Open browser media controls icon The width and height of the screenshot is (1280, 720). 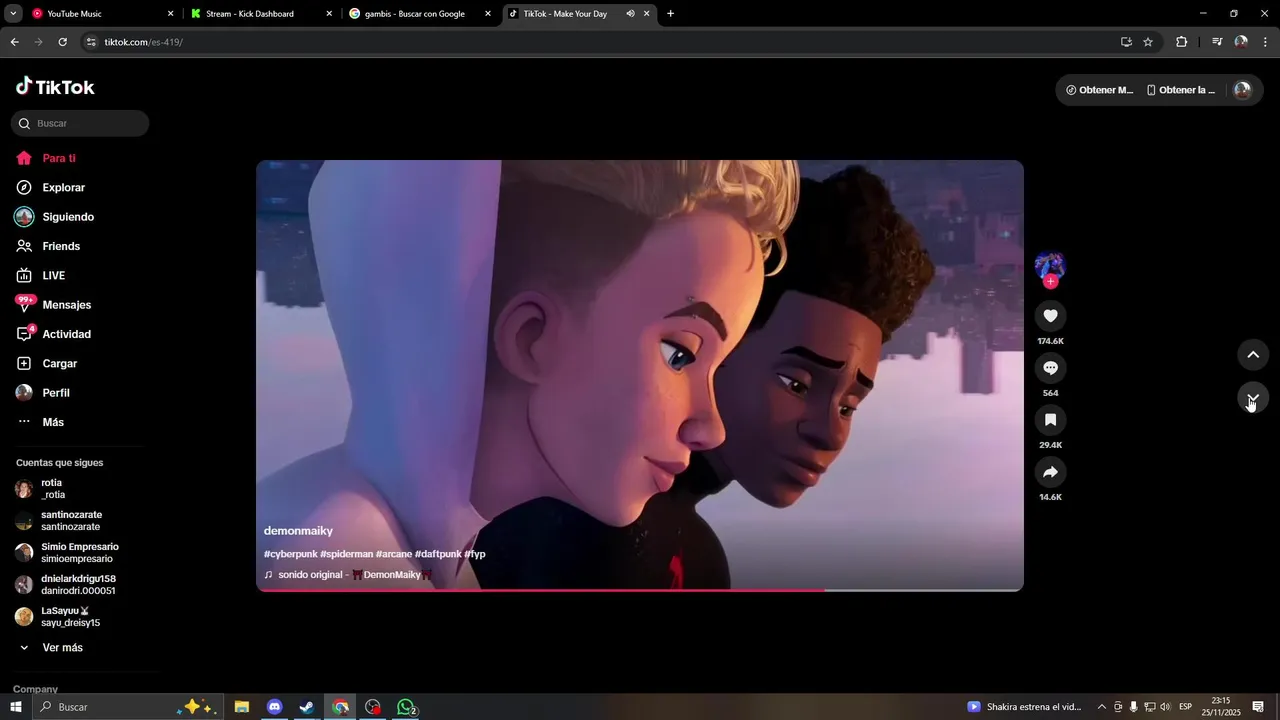[x=1217, y=42]
